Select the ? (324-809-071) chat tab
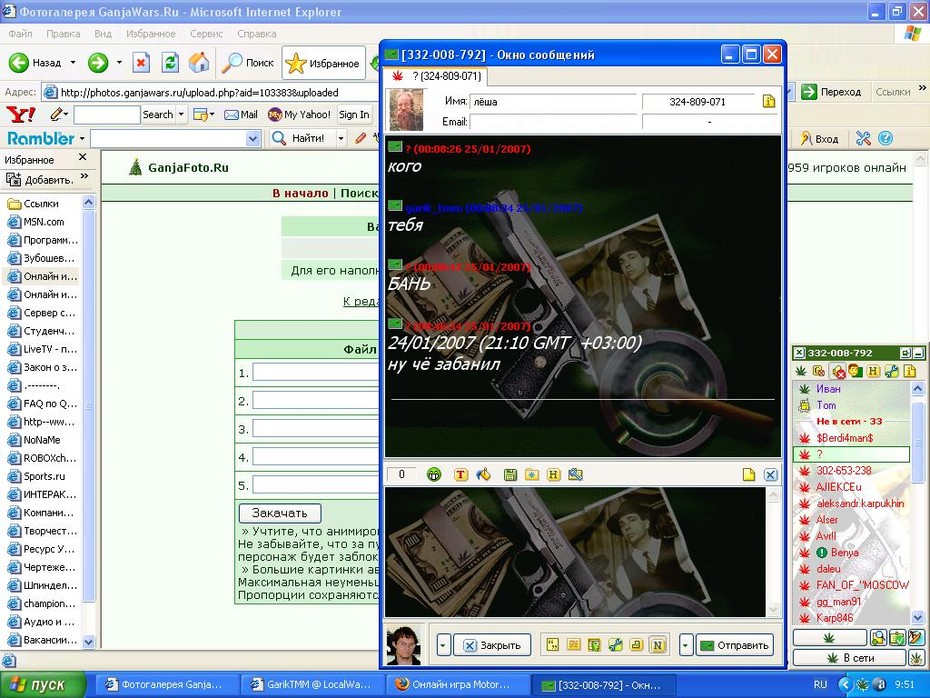 tap(437, 76)
